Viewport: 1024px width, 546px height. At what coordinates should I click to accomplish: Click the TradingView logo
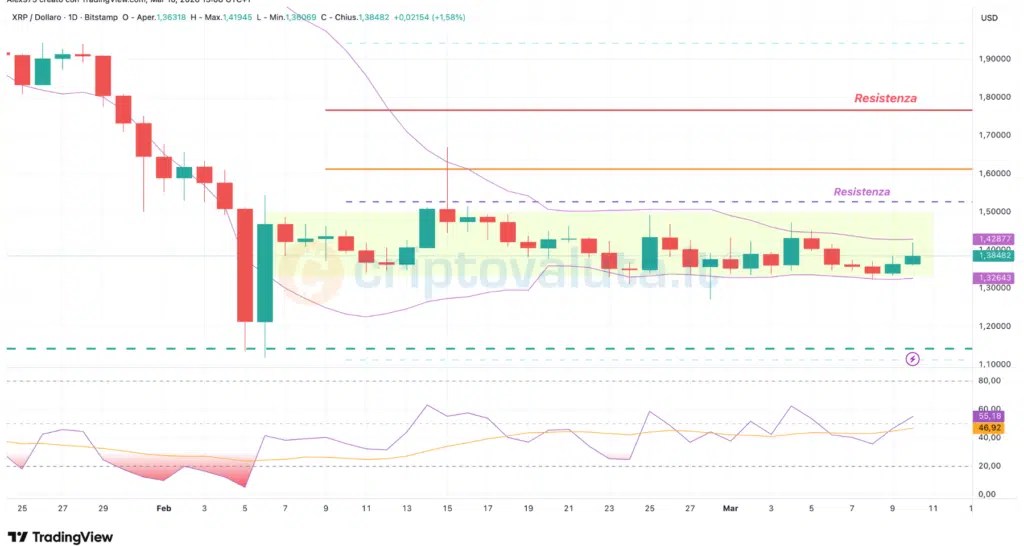pyautogui.click(x=60, y=537)
